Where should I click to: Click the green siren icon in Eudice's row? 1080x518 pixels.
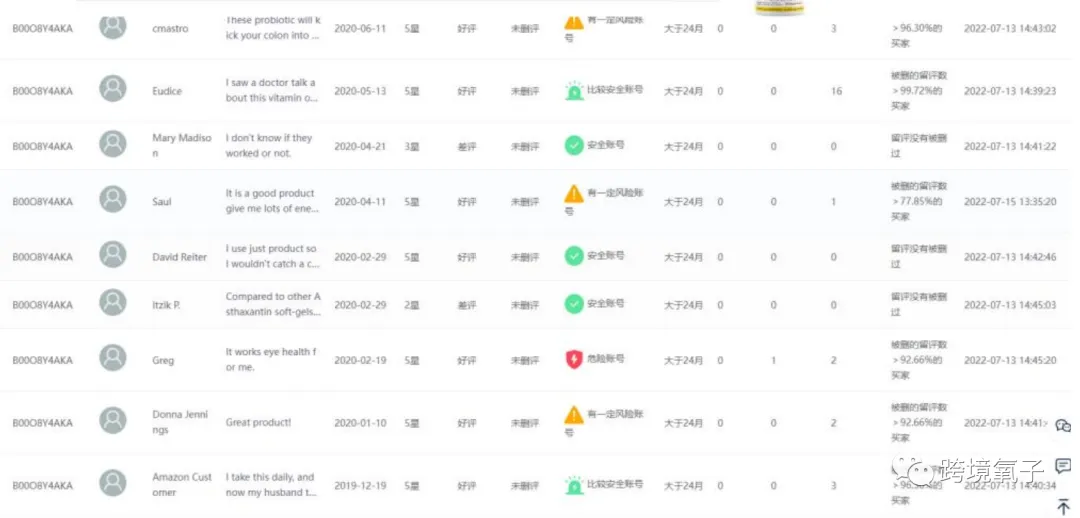click(574, 90)
